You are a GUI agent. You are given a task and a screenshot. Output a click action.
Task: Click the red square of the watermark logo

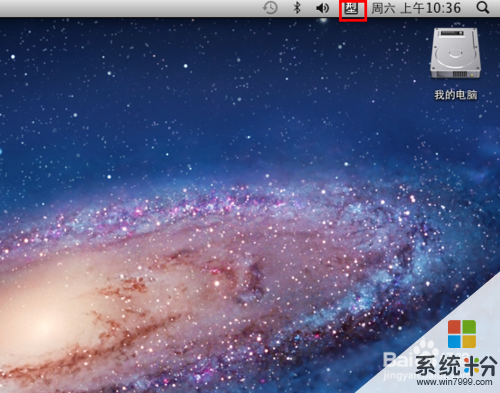[x=454, y=327]
